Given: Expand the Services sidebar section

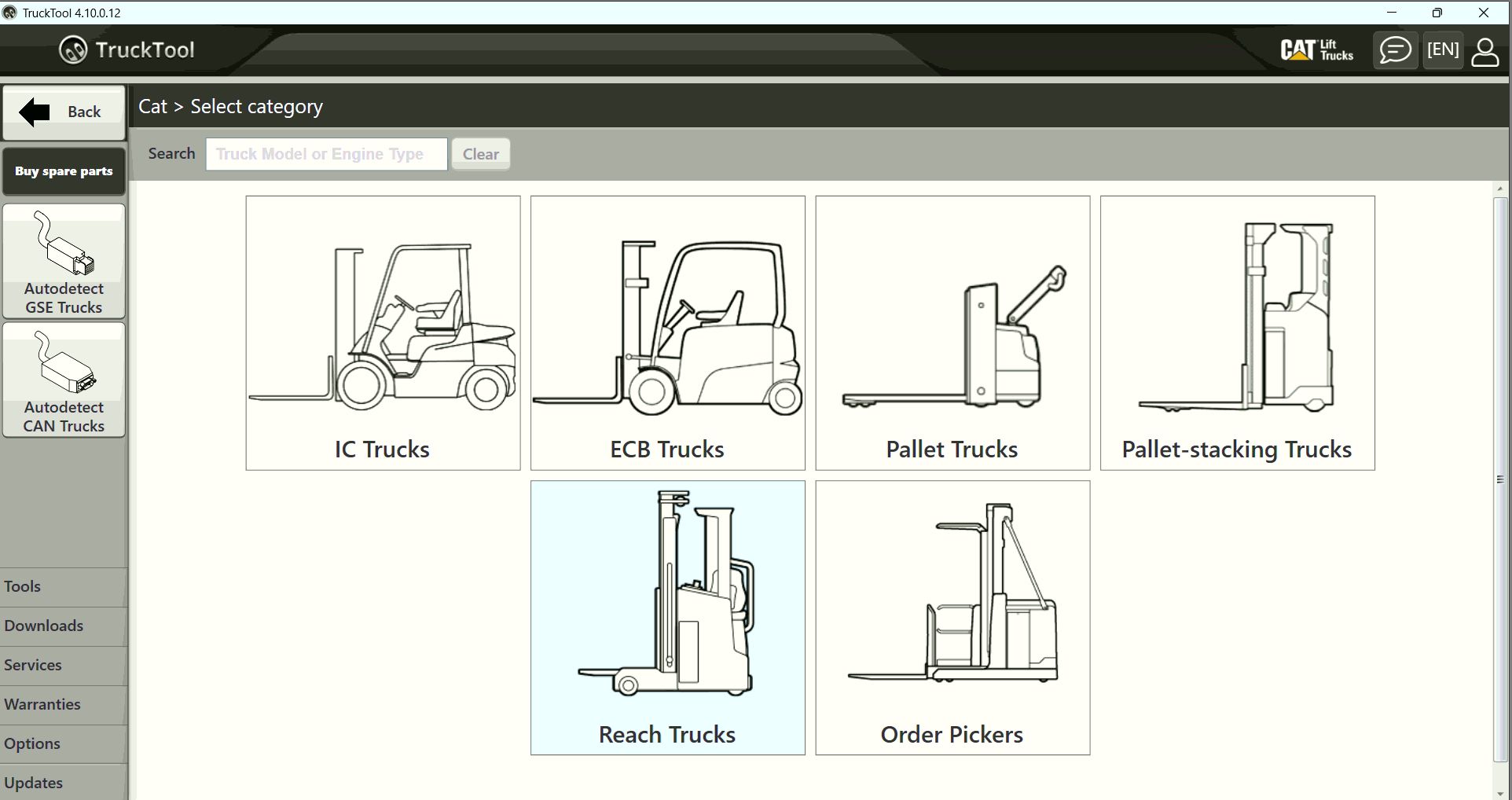Looking at the screenshot, I should pos(63,665).
